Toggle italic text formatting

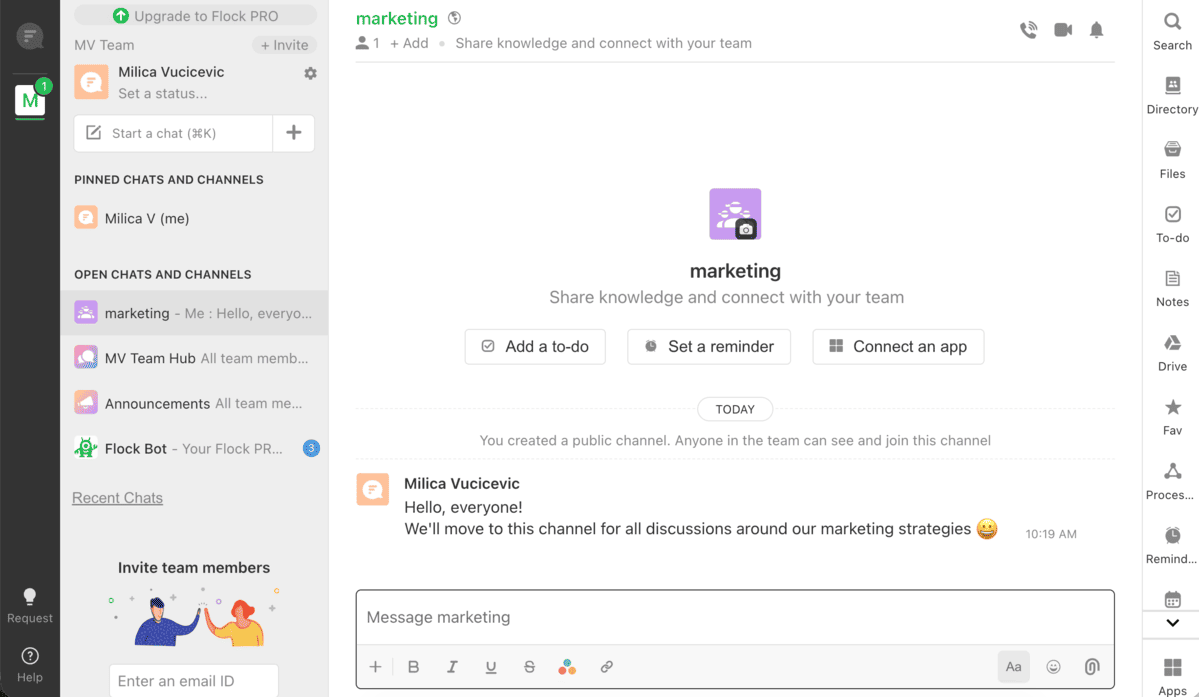452,667
